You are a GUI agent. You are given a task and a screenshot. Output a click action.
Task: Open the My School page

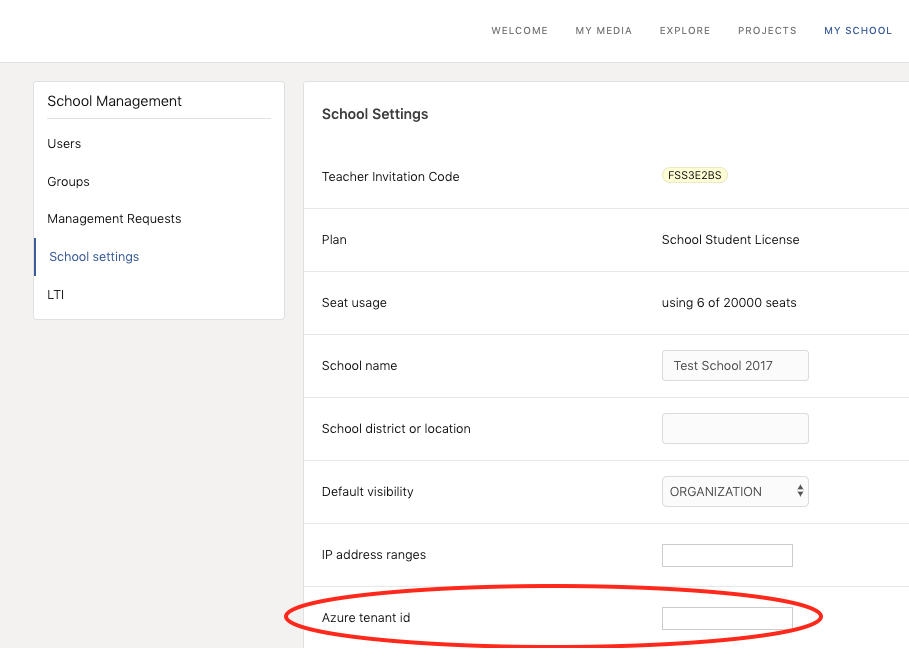pos(858,31)
